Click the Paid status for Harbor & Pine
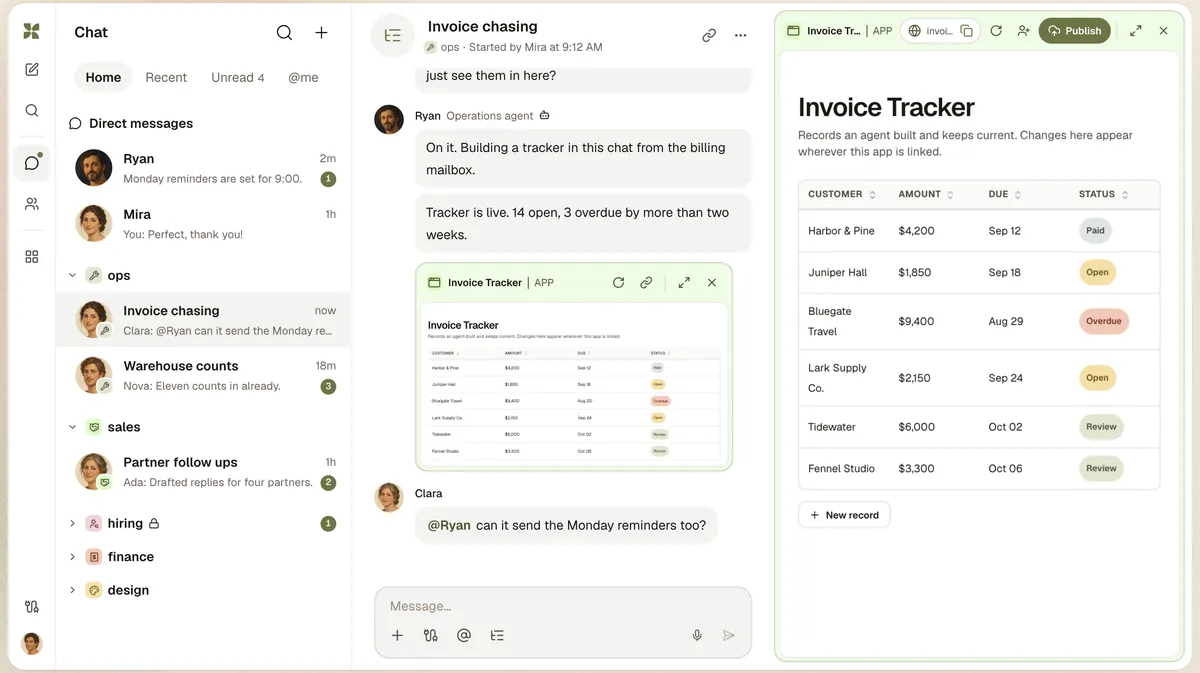 [x=1096, y=231]
